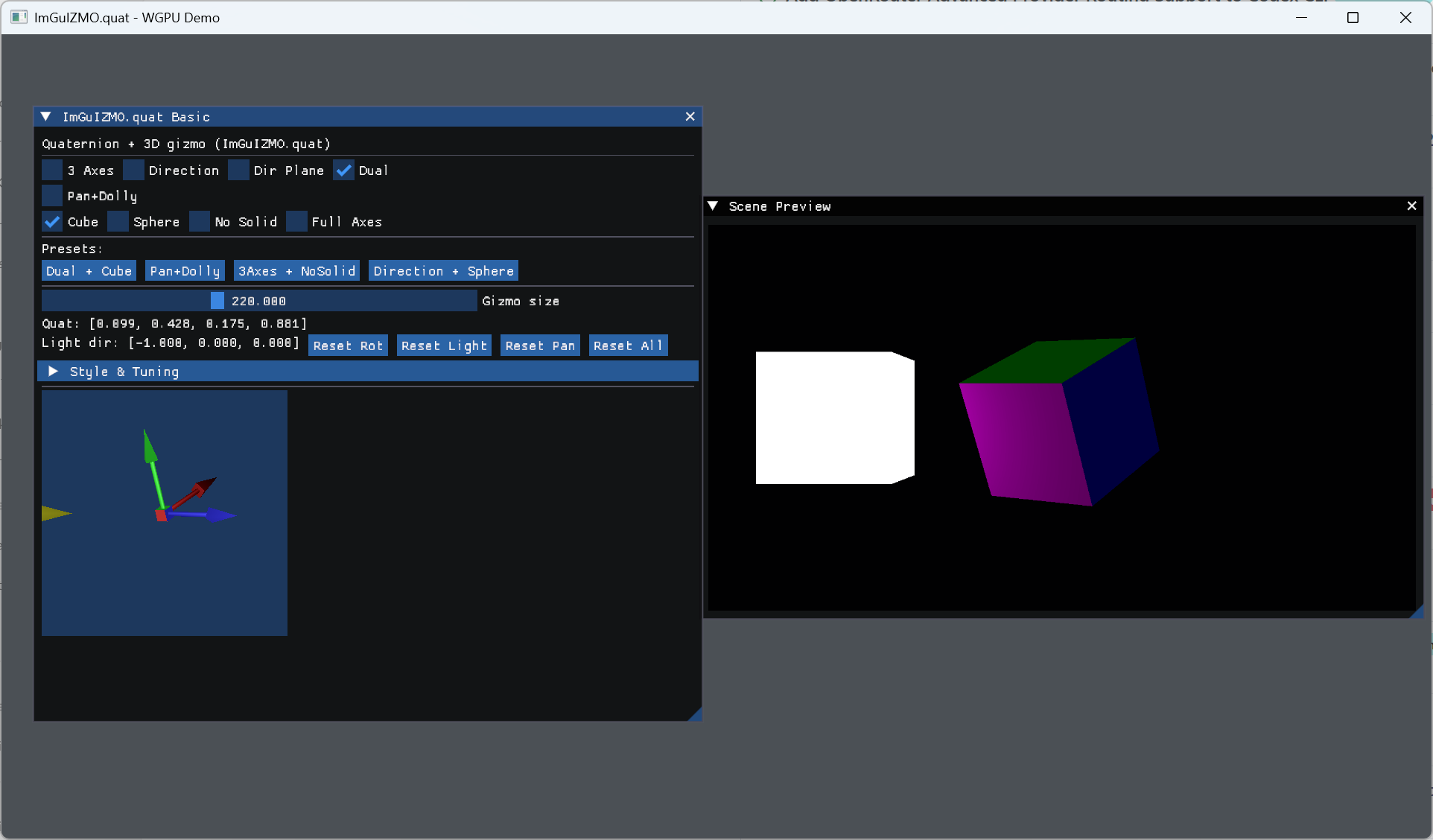Enable the Pan+Dolly checkbox
The height and width of the screenshot is (840, 1433).
click(52, 196)
